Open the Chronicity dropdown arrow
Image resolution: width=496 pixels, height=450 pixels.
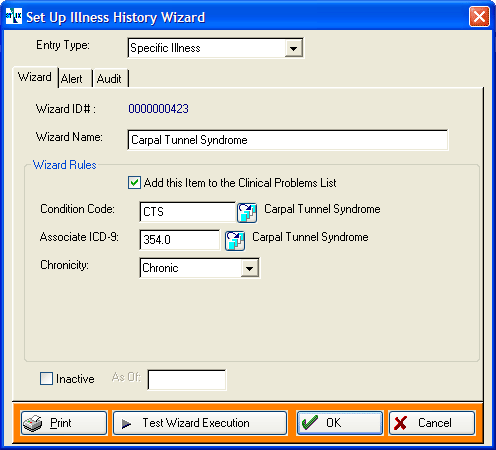[250, 268]
